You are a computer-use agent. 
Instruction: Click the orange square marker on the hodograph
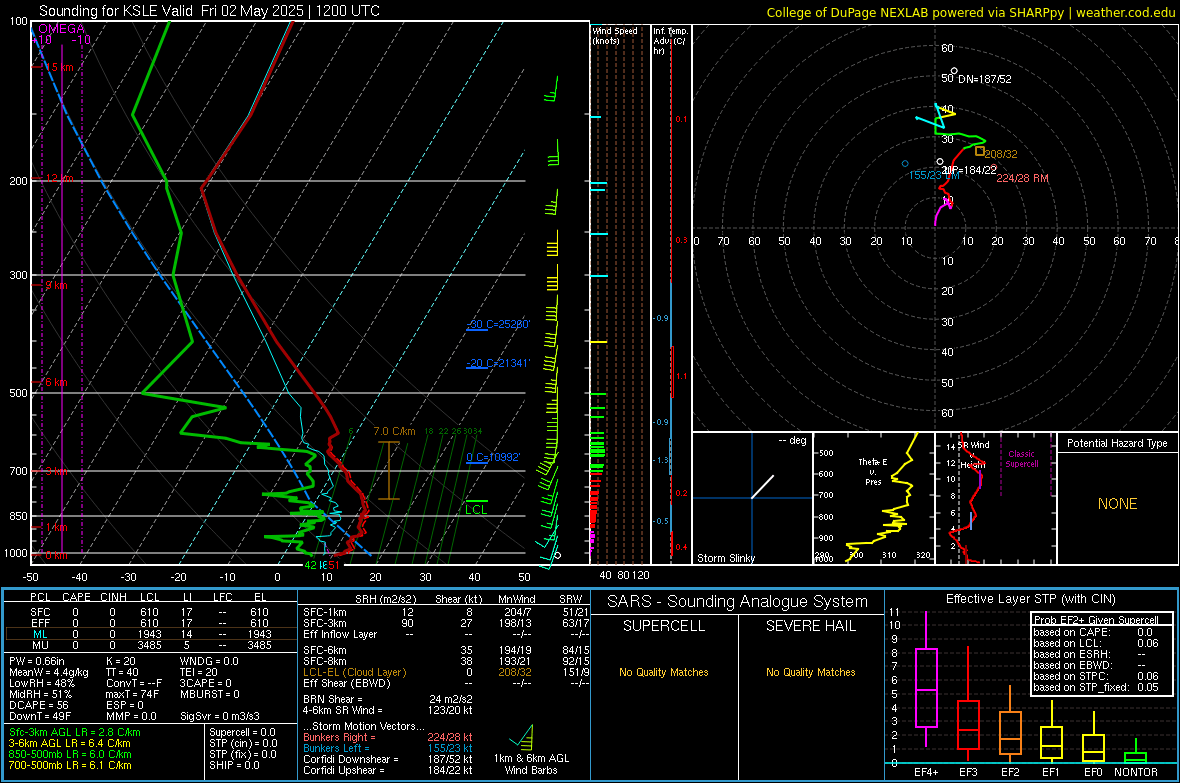(980, 151)
